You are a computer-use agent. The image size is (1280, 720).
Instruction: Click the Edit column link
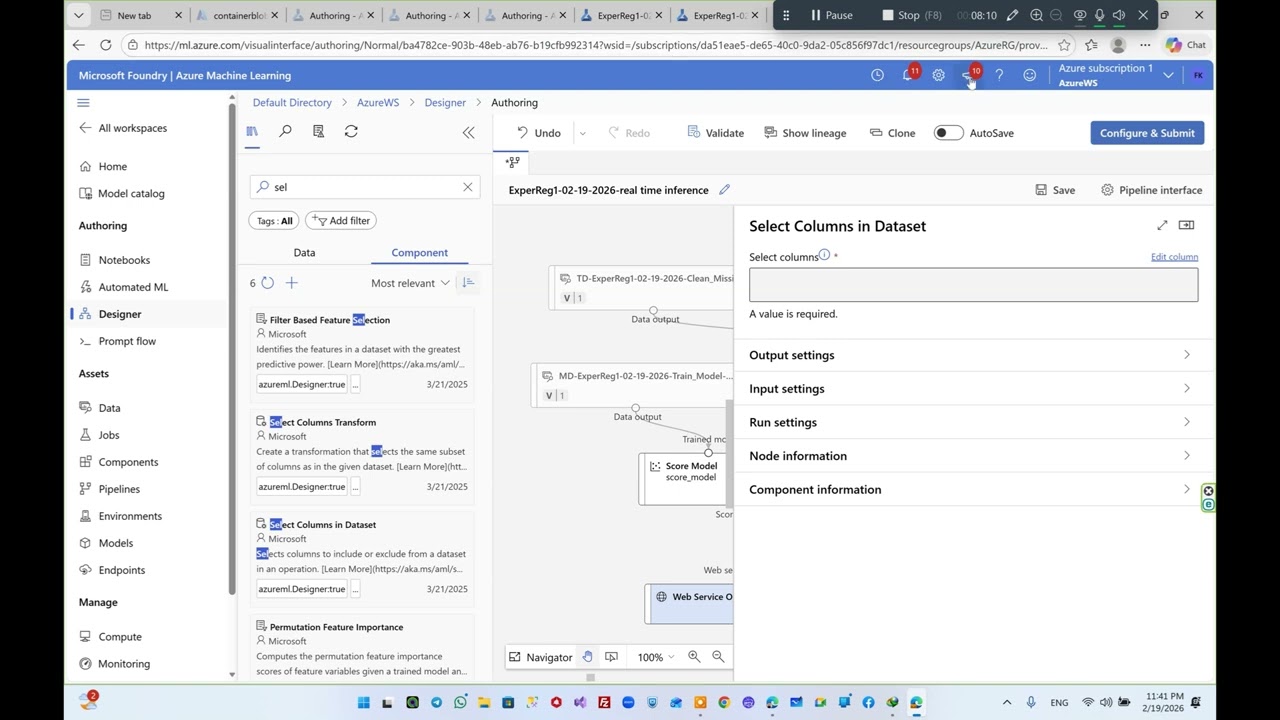(1174, 257)
